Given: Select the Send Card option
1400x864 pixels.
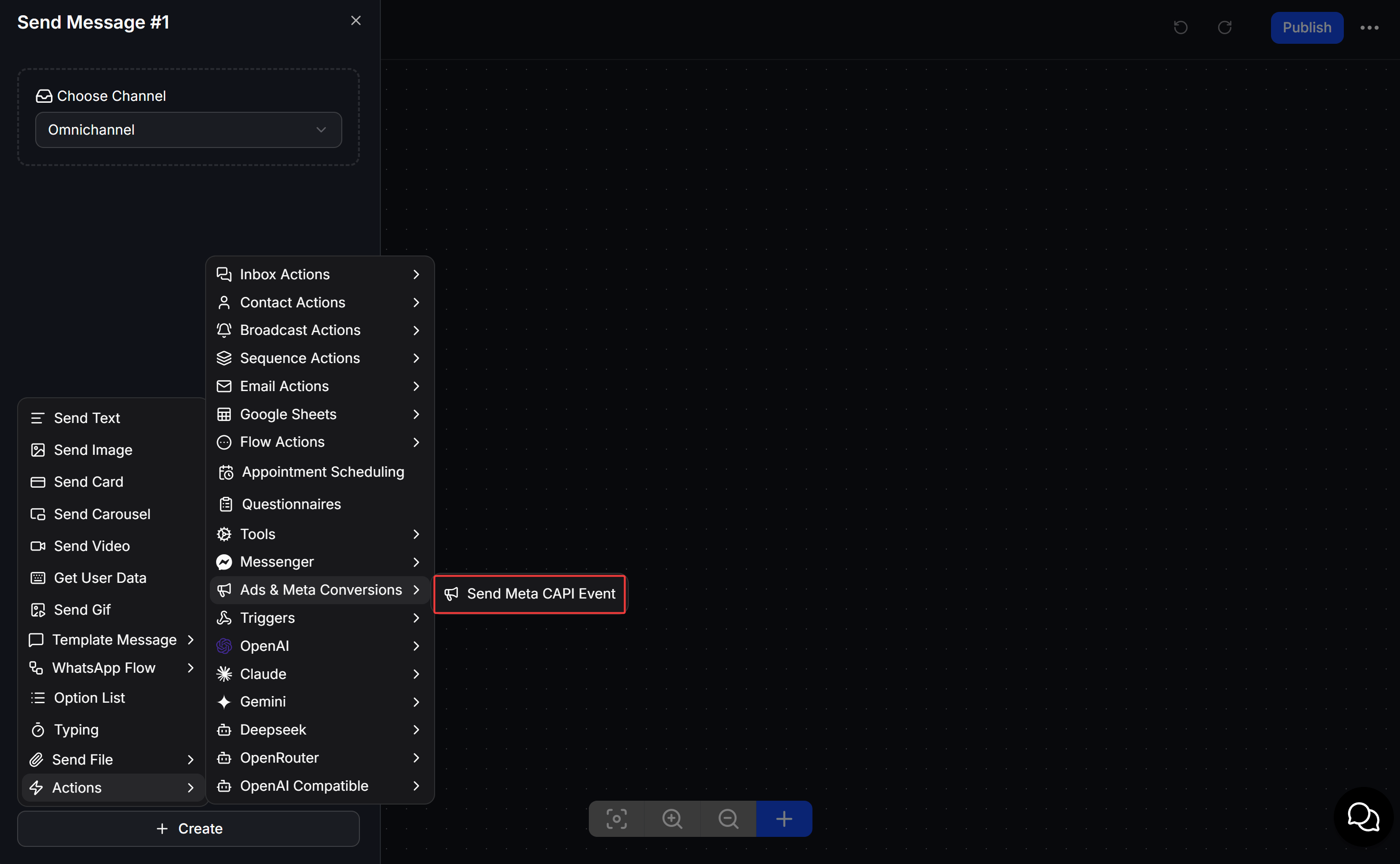Looking at the screenshot, I should 113,481.
